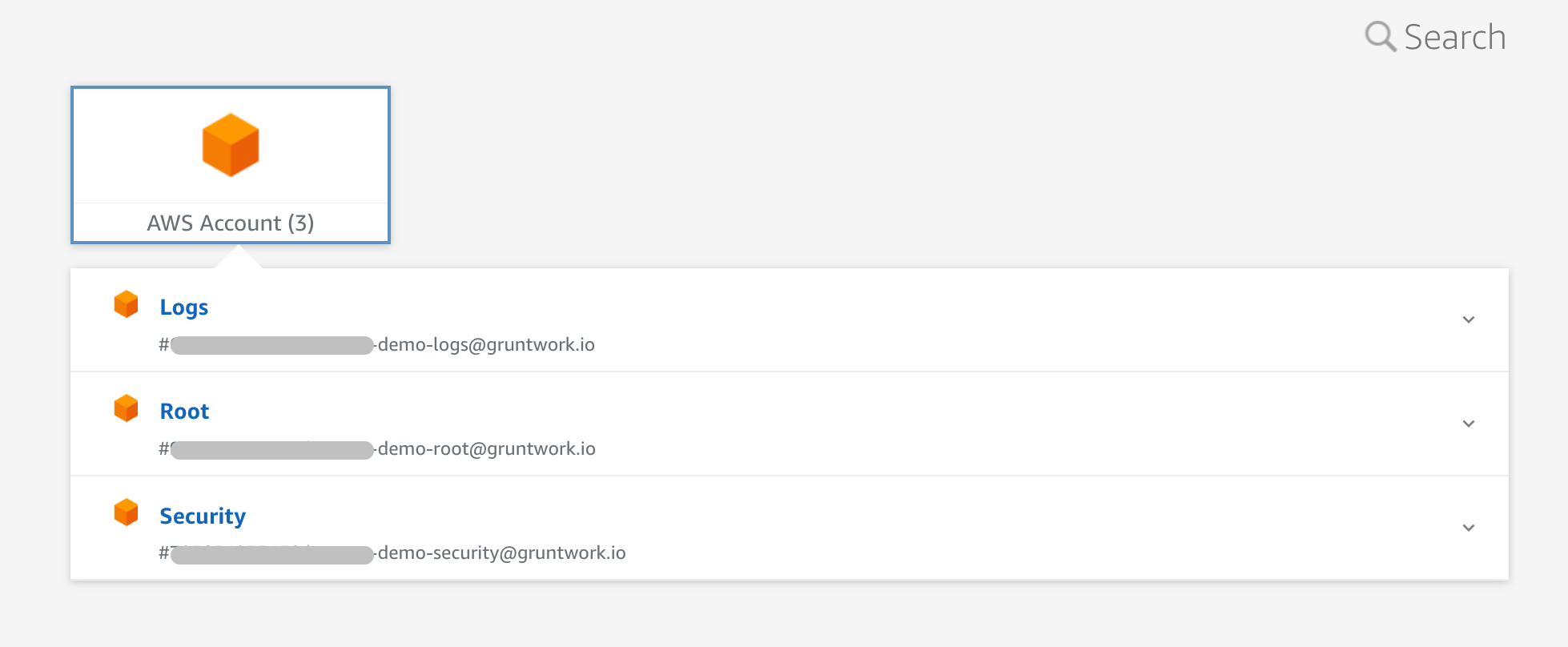Viewport: 1568px width, 647px height.
Task: Click the orange cube beside Root
Action: [127, 408]
